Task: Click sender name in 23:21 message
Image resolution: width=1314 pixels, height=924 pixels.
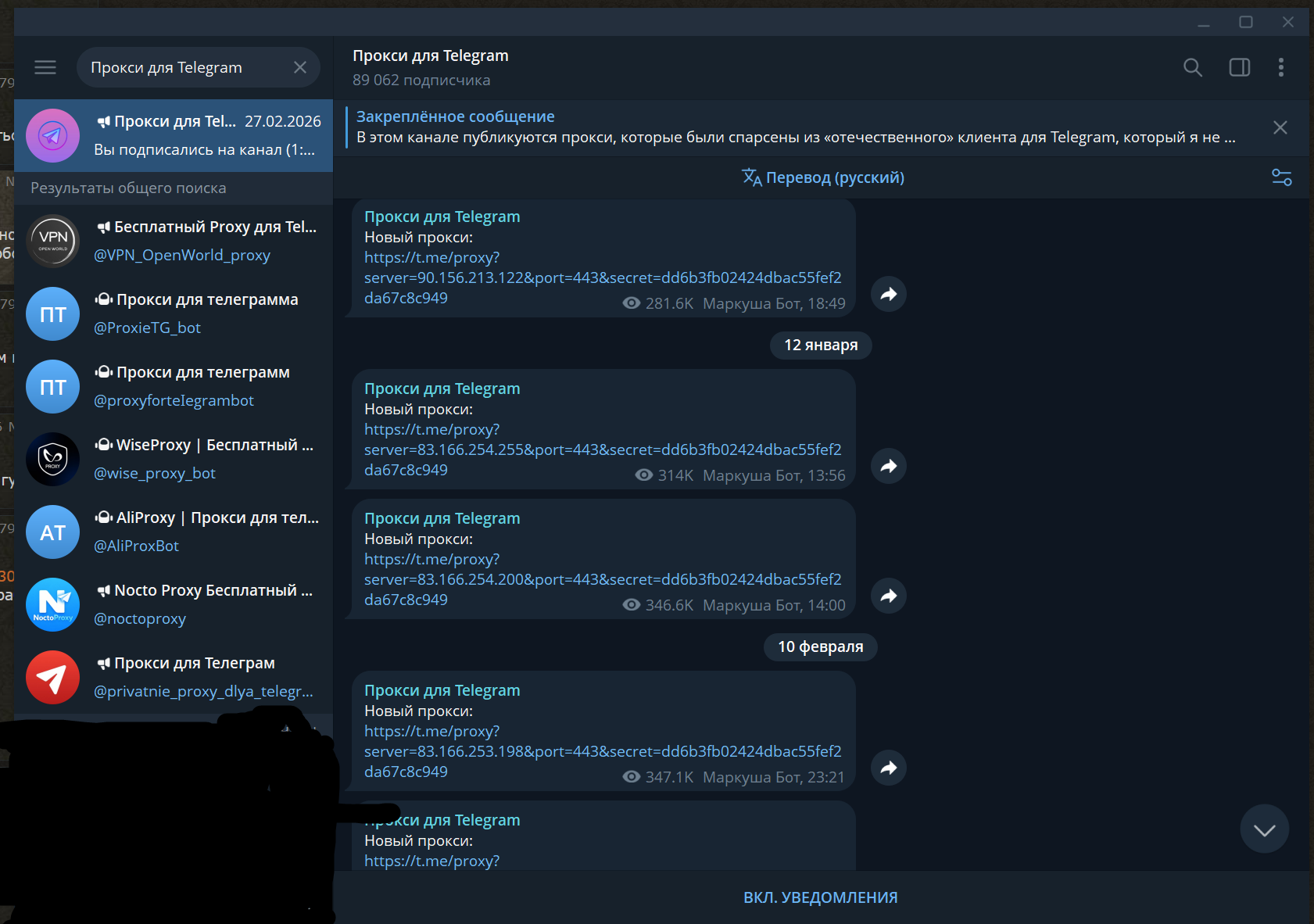Action: [x=442, y=690]
